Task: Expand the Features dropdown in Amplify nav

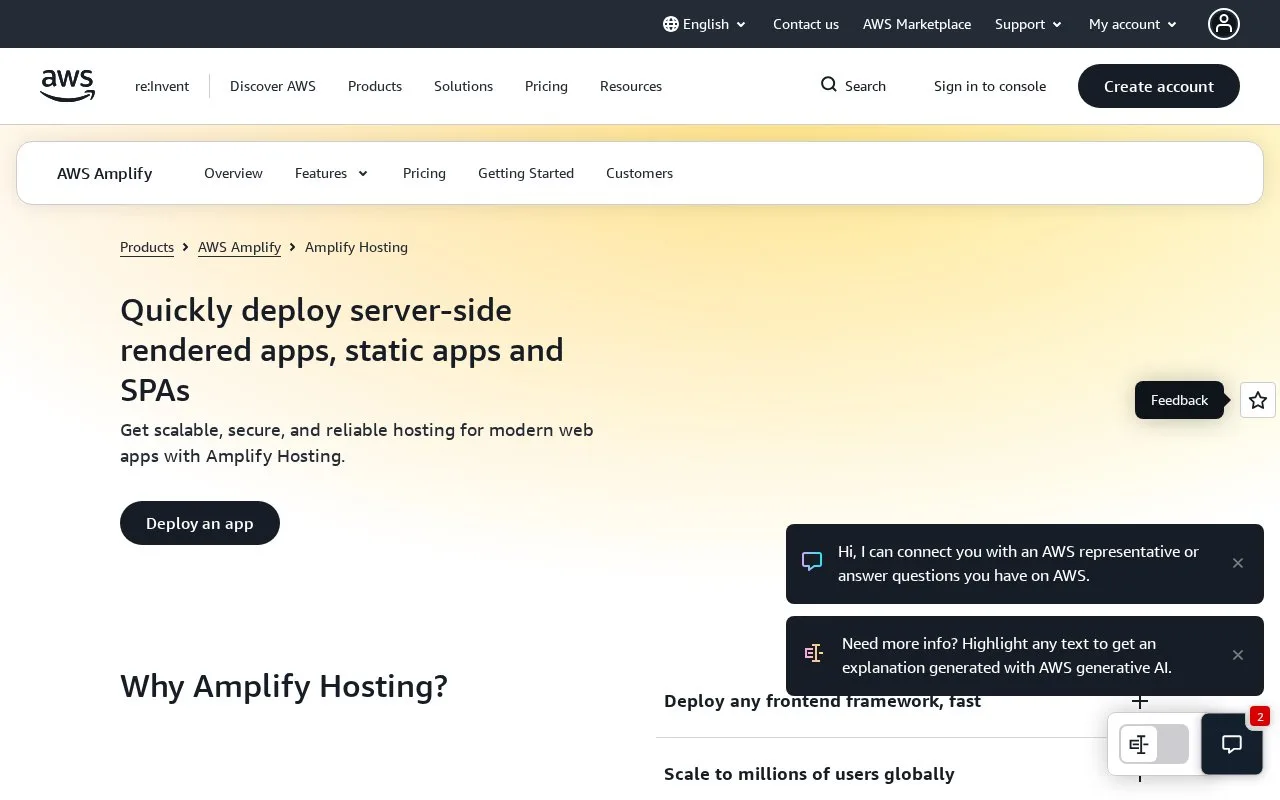Action: pyautogui.click(x=331, y=173)
